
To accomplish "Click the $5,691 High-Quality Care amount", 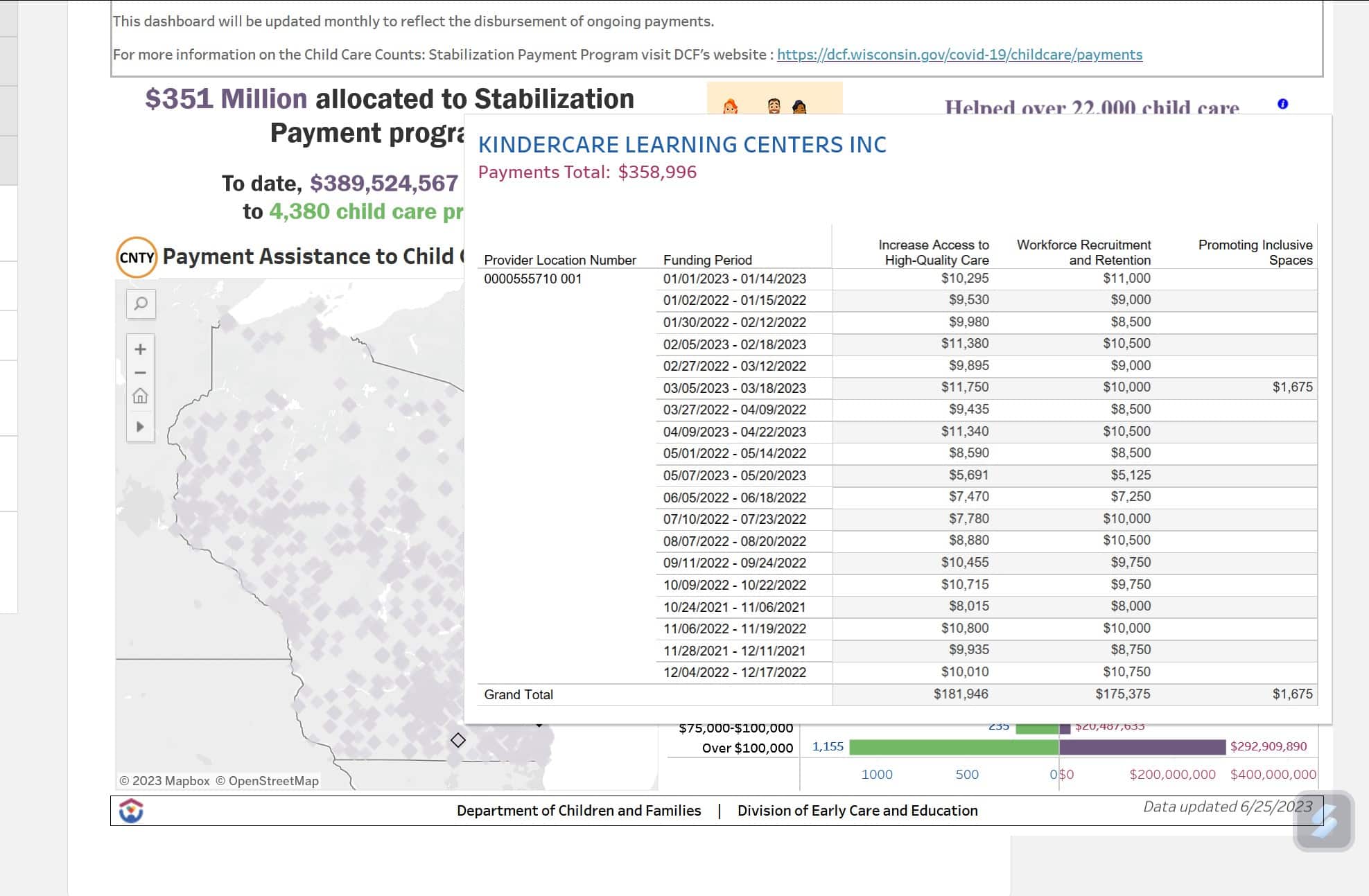I will pos(969,475).
